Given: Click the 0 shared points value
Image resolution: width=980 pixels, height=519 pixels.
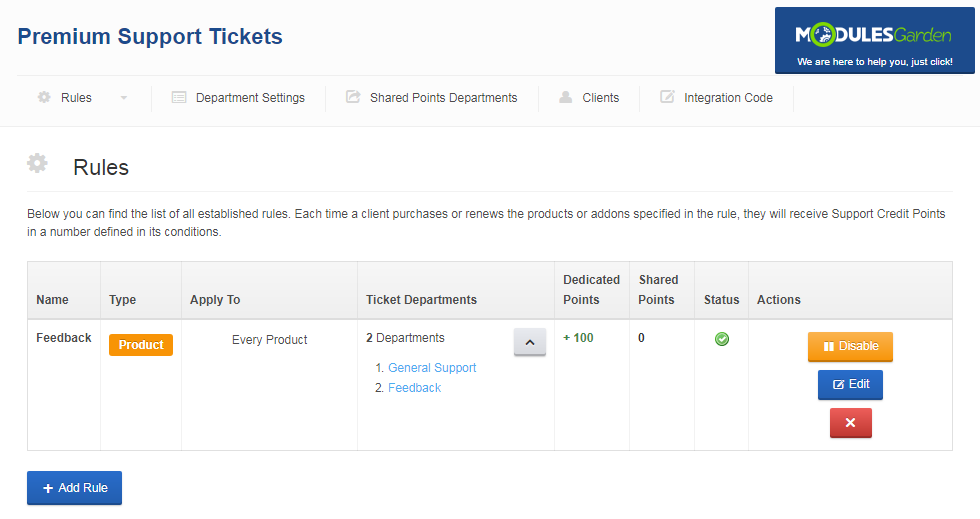Looking at the screenshot, I should pos(641,338).
